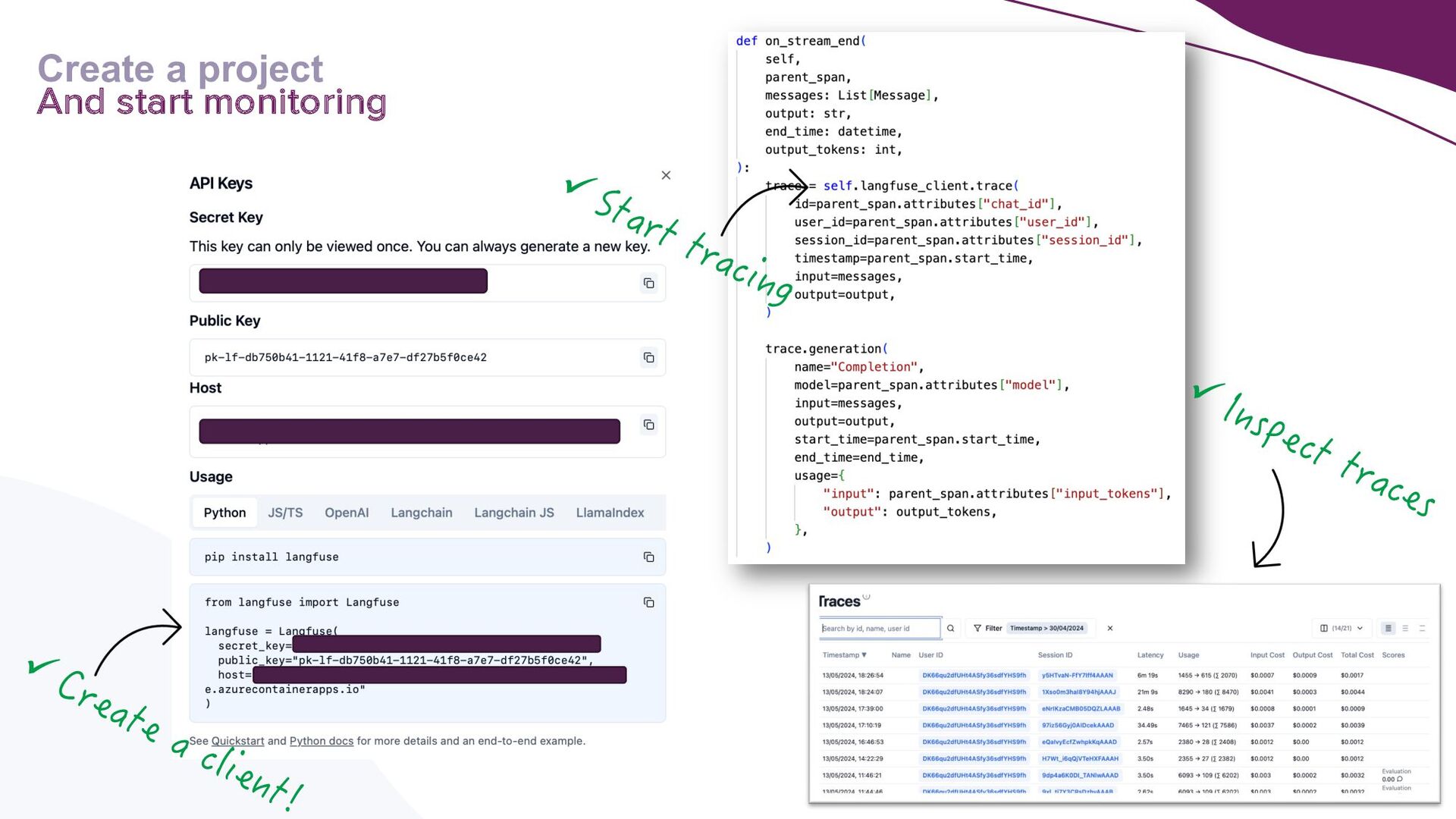Select the dense row height icon
Viewport: 1456px width, 819px height.
[1389, 628]
